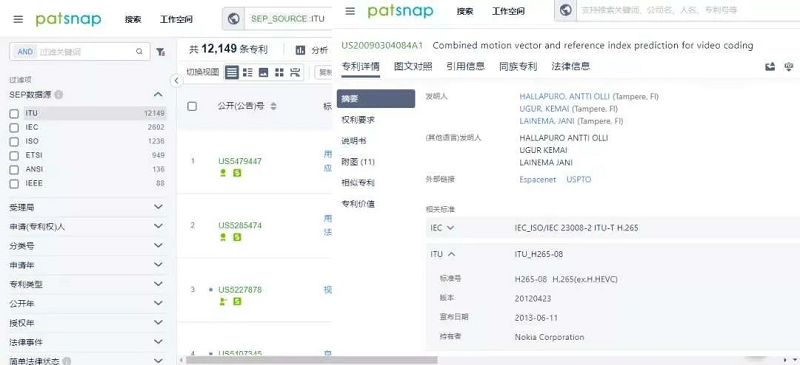Open patent US5479447 link

coord(240,161)
